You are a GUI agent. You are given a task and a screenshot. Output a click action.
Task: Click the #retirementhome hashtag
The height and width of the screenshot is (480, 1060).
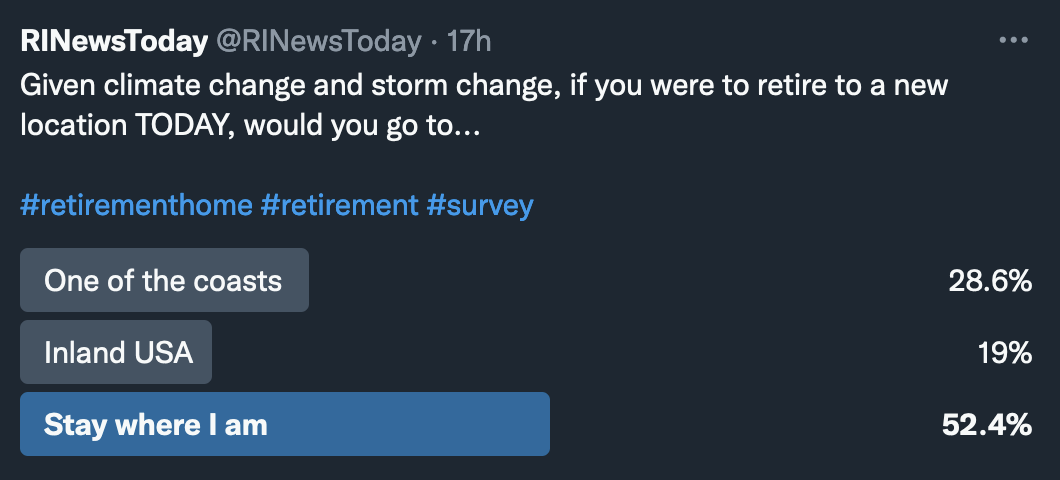coord(136,205)
